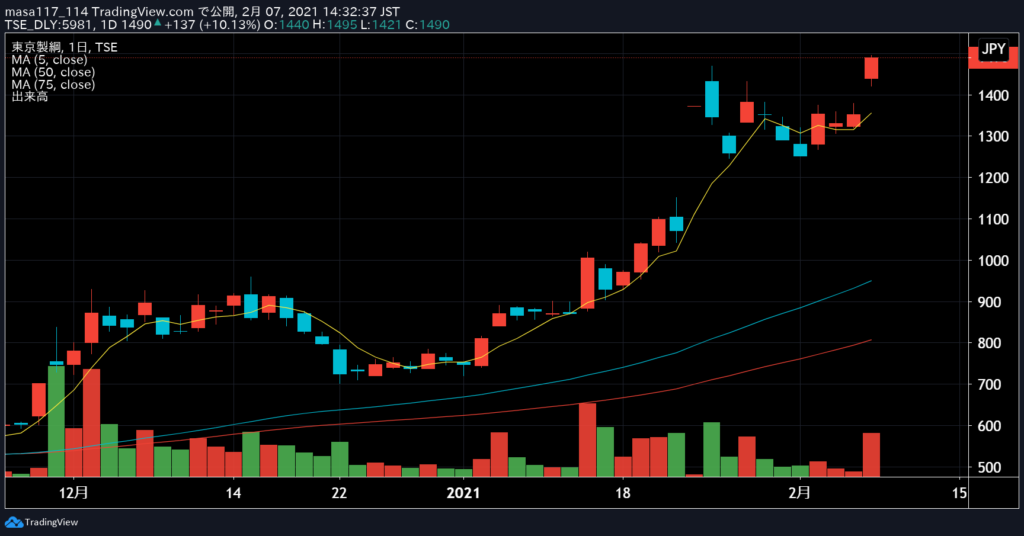
Task: Select the MA (50, close) indicator label
Action: (x=53, y=72)
